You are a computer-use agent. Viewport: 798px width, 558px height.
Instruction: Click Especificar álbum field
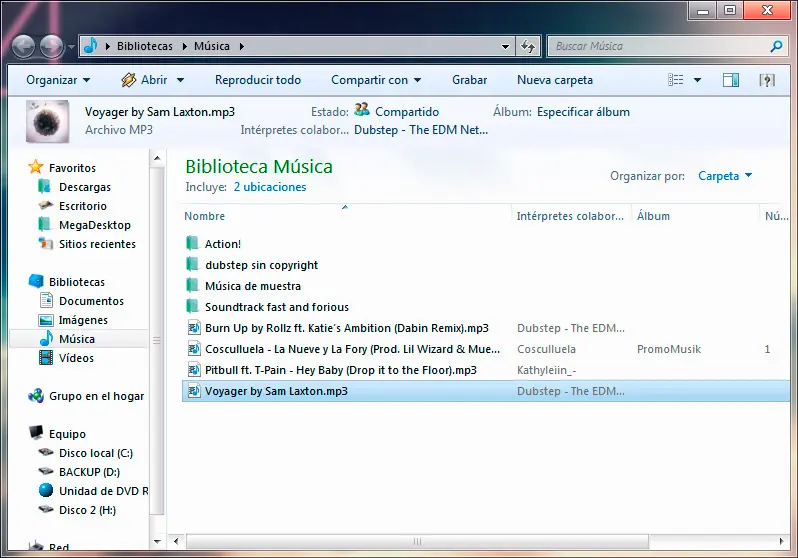583,112
